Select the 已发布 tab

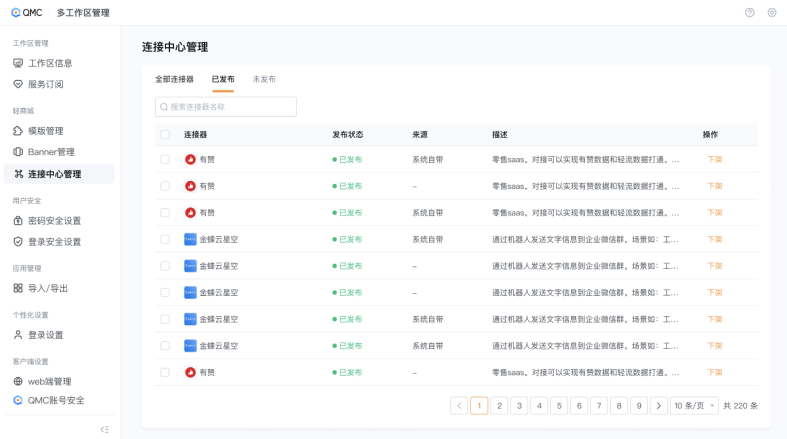click(x=223, y=79)
